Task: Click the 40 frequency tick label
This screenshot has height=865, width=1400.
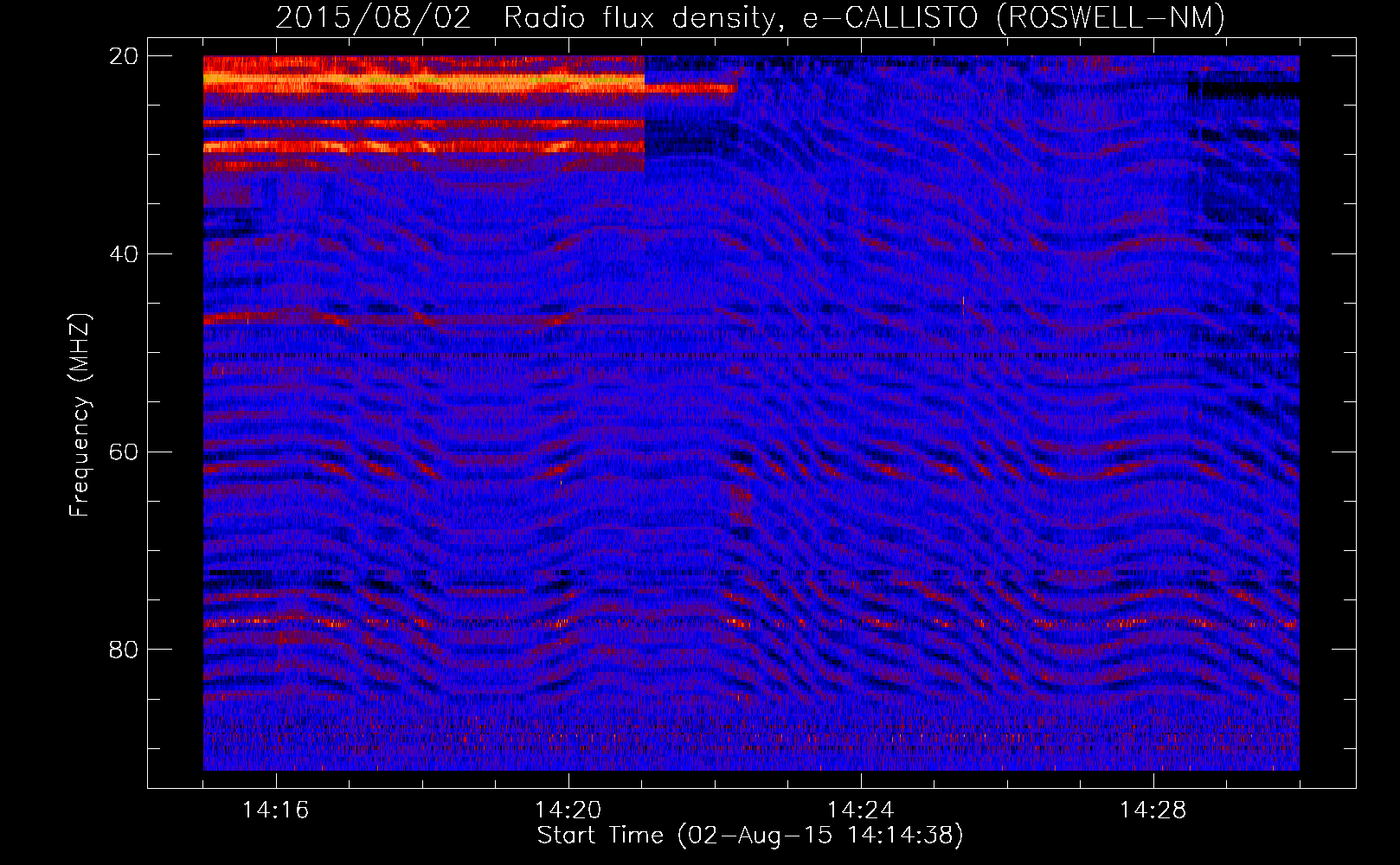Action: [x=124, y=254]
